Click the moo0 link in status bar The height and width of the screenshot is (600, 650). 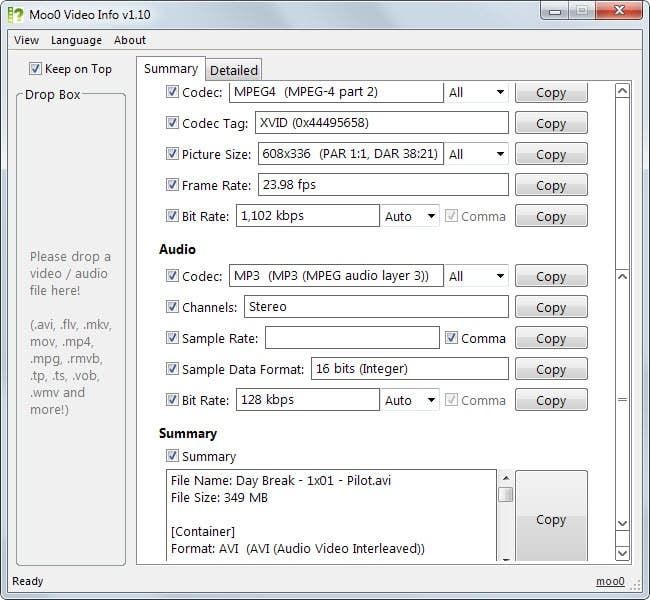point(610,581)
